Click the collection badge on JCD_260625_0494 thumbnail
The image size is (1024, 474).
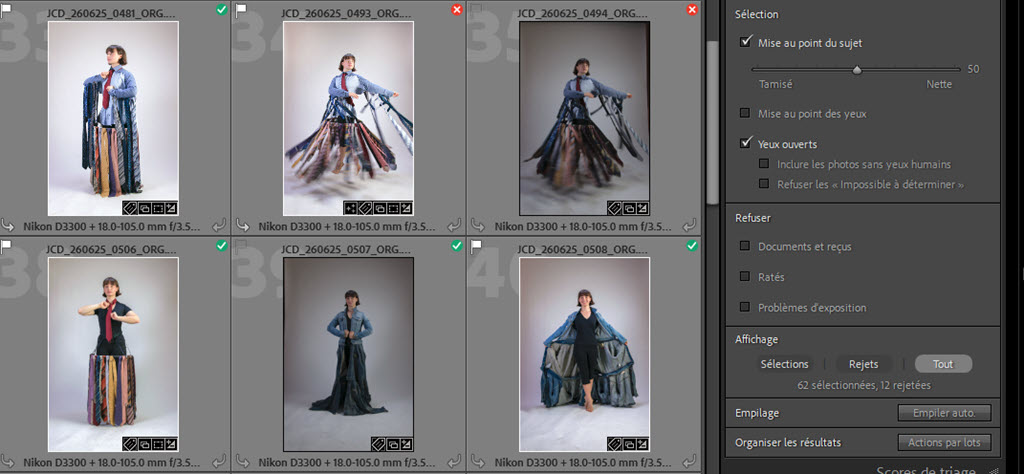coord(629,208)
